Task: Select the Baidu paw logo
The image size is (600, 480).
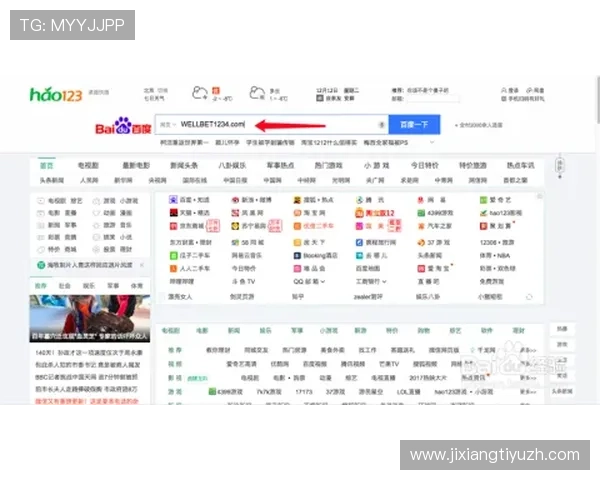Action: click(x=123, y=126)
